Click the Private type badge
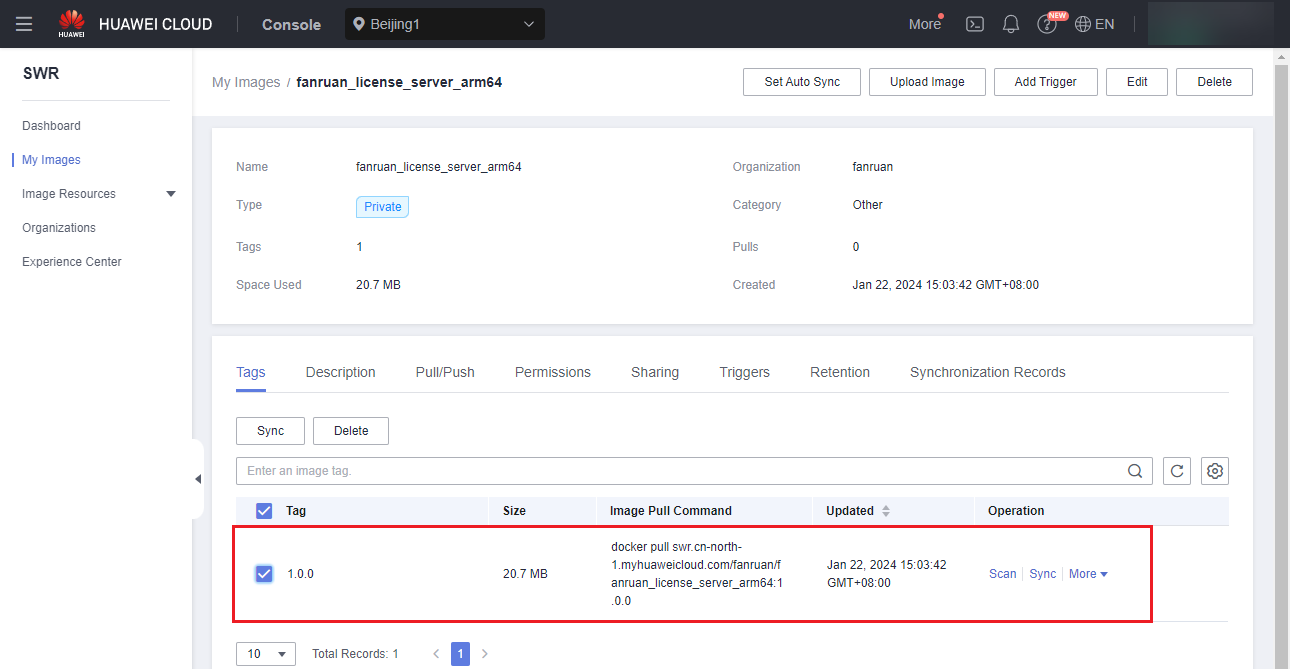 pyautogui.click(x=382, y=207)
